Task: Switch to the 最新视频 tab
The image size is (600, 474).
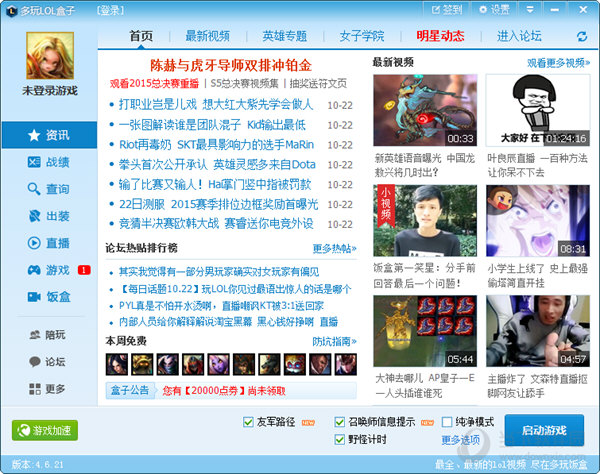Action: [x=207, y=36]
